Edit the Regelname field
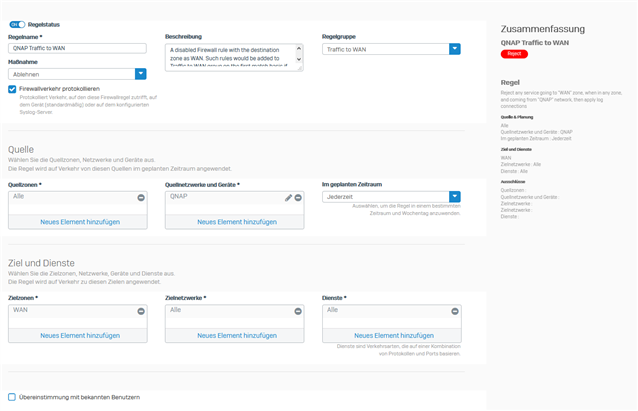This screenshot has height=411, width=638. (77, 48)
